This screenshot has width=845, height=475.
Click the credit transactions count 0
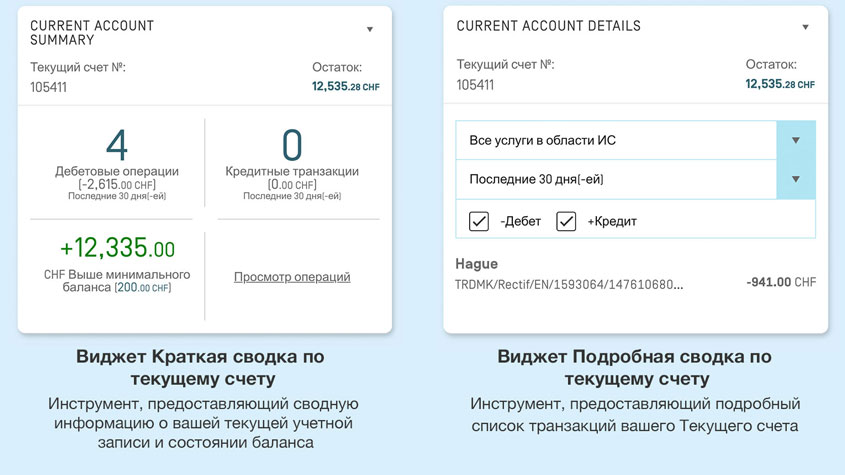[x=292, y=146]
